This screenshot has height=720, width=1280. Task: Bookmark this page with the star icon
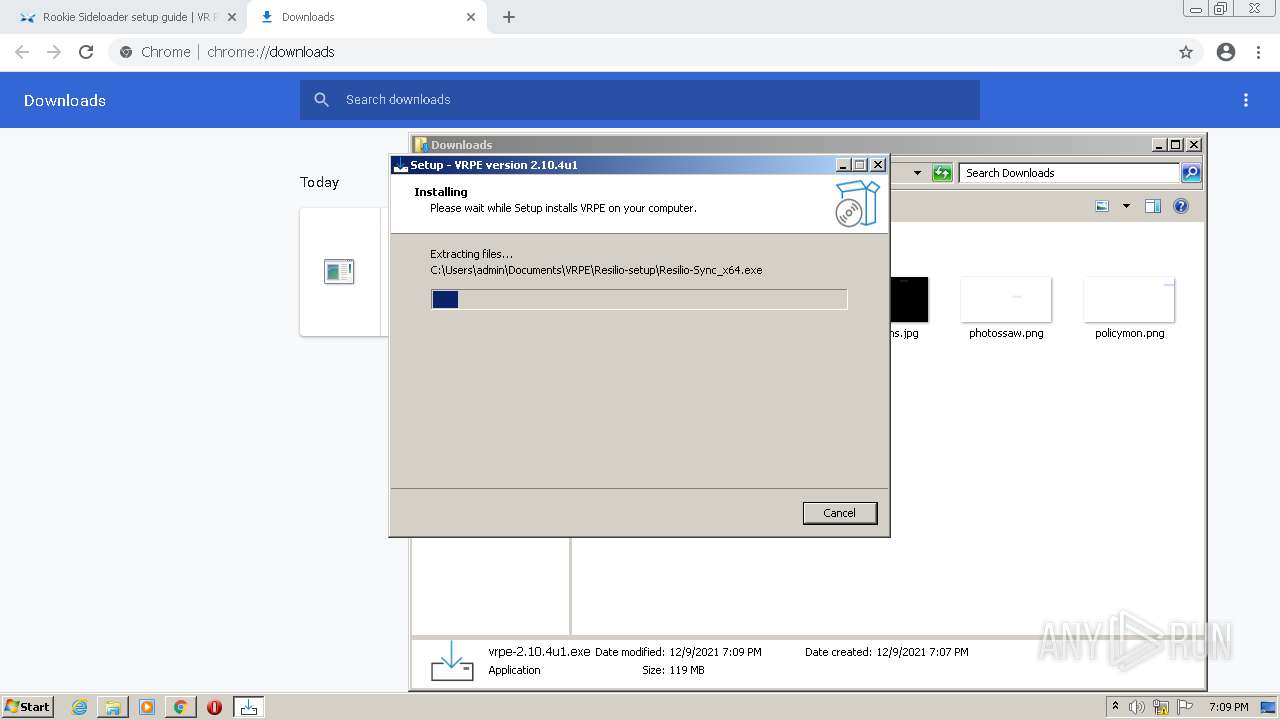click(1186, 52)
